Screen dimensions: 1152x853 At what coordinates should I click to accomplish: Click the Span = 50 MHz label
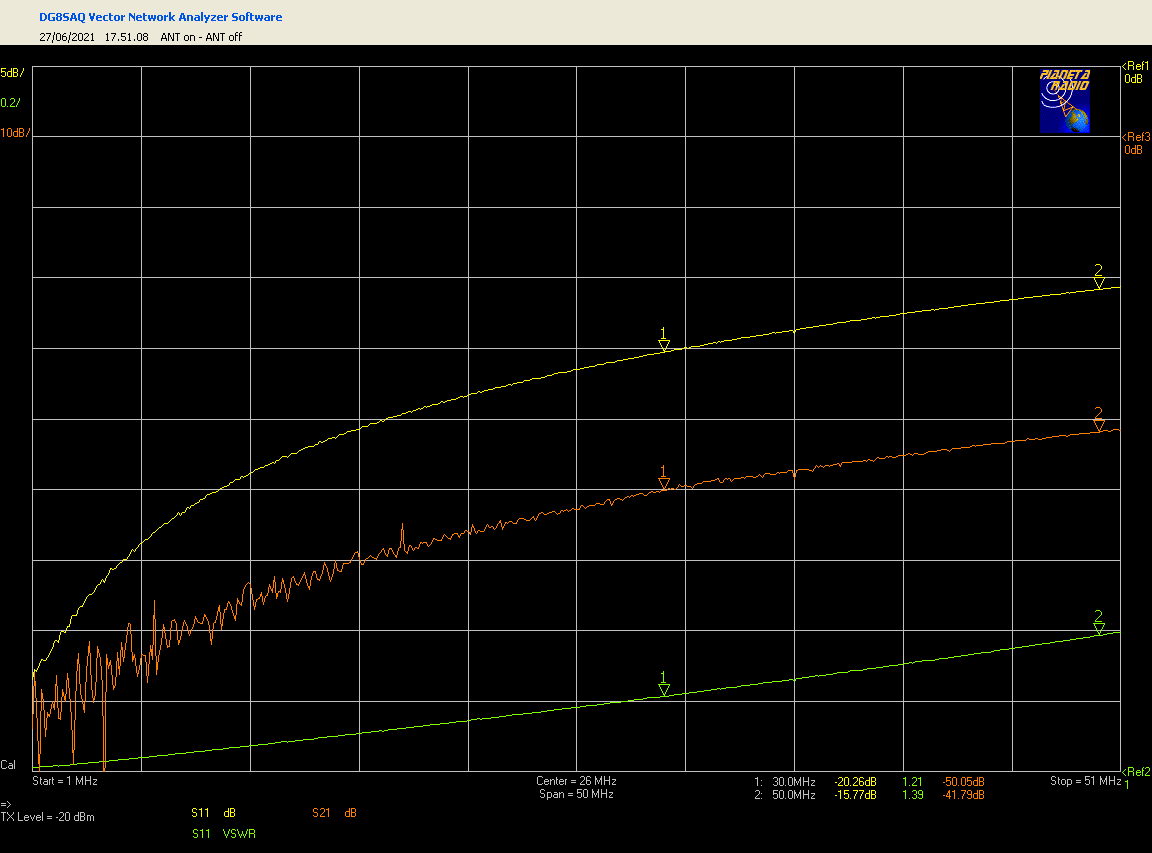576,794
